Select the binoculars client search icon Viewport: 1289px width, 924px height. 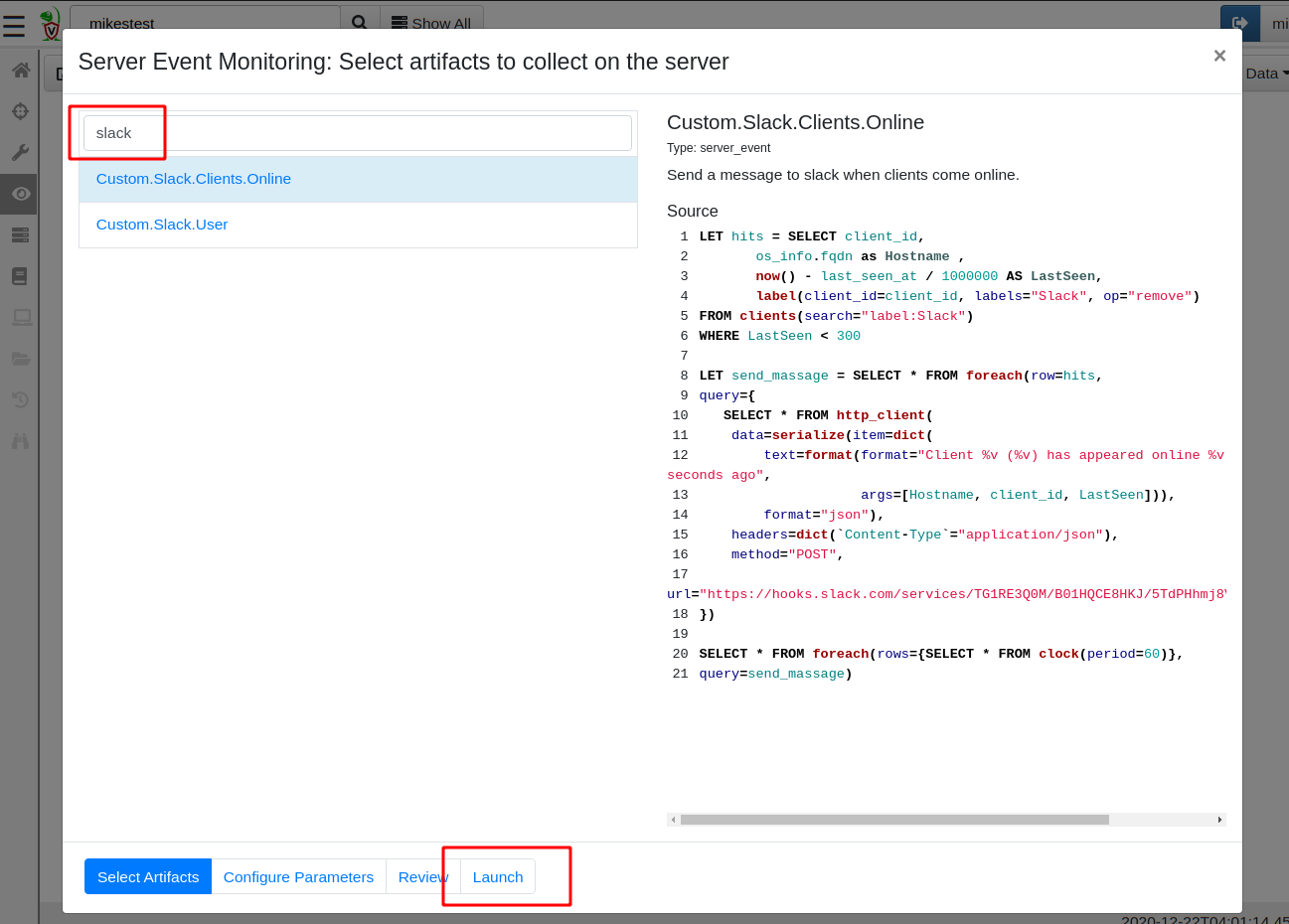pyautogui.click(x=19, y=440)
